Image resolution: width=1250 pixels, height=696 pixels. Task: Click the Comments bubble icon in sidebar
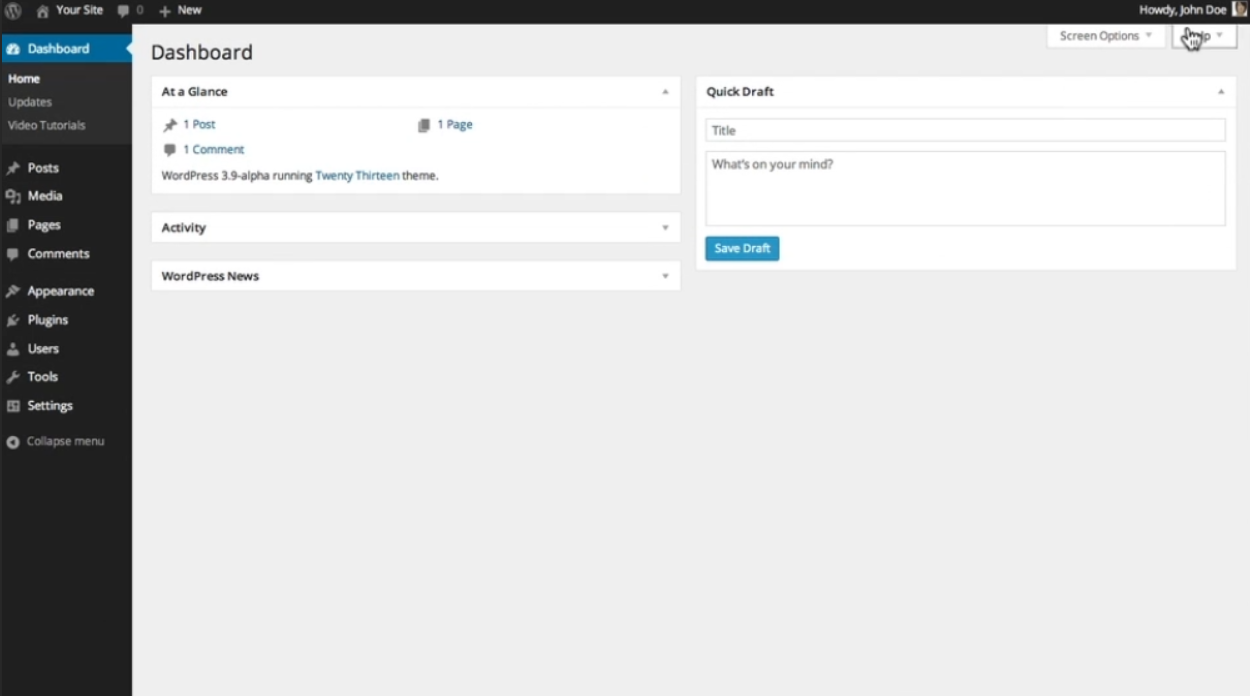(x=13, y=254)
